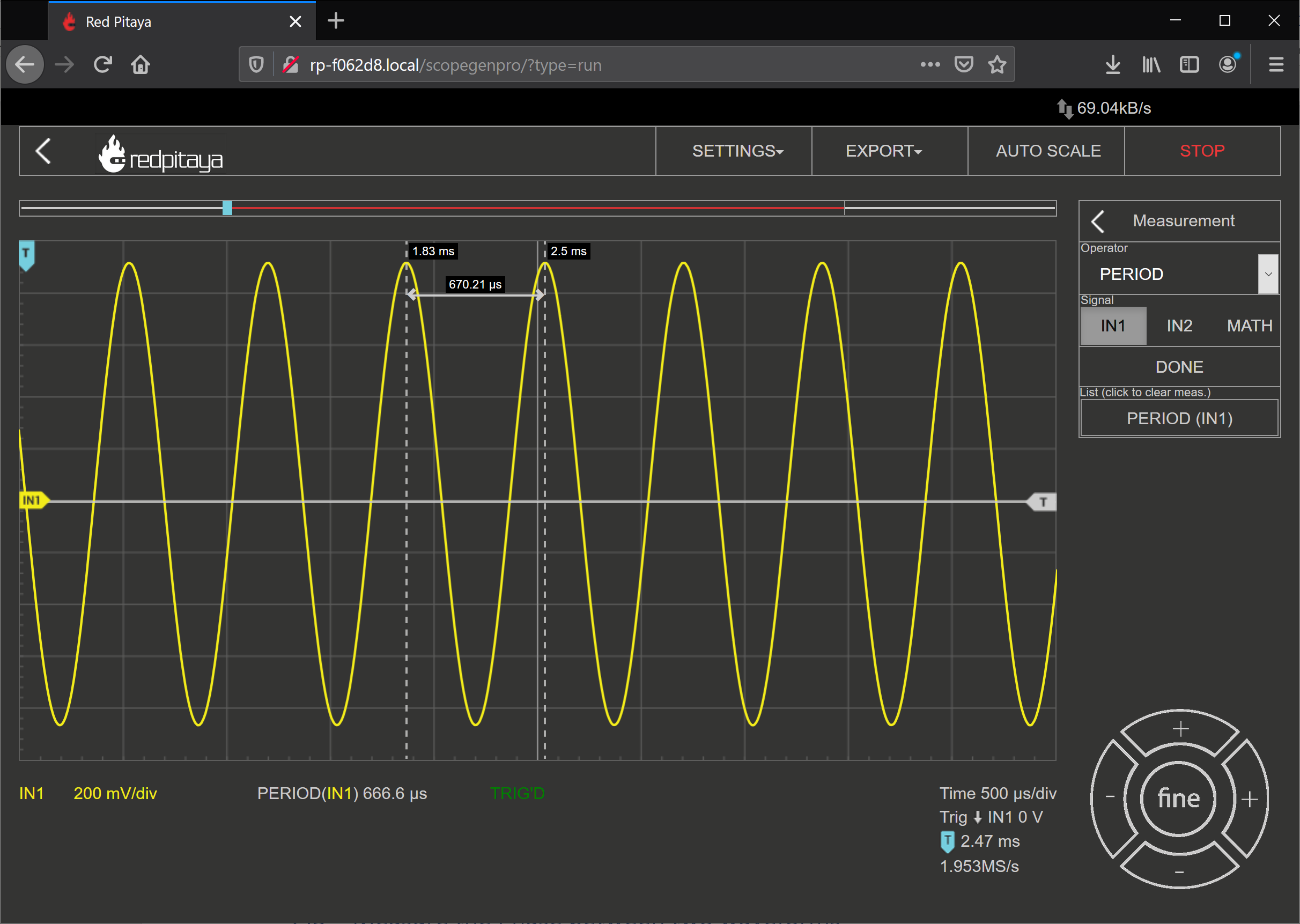Select IN1 as measurement signal
This screenshot has height=924, width=1300.
click(1113, 326)
